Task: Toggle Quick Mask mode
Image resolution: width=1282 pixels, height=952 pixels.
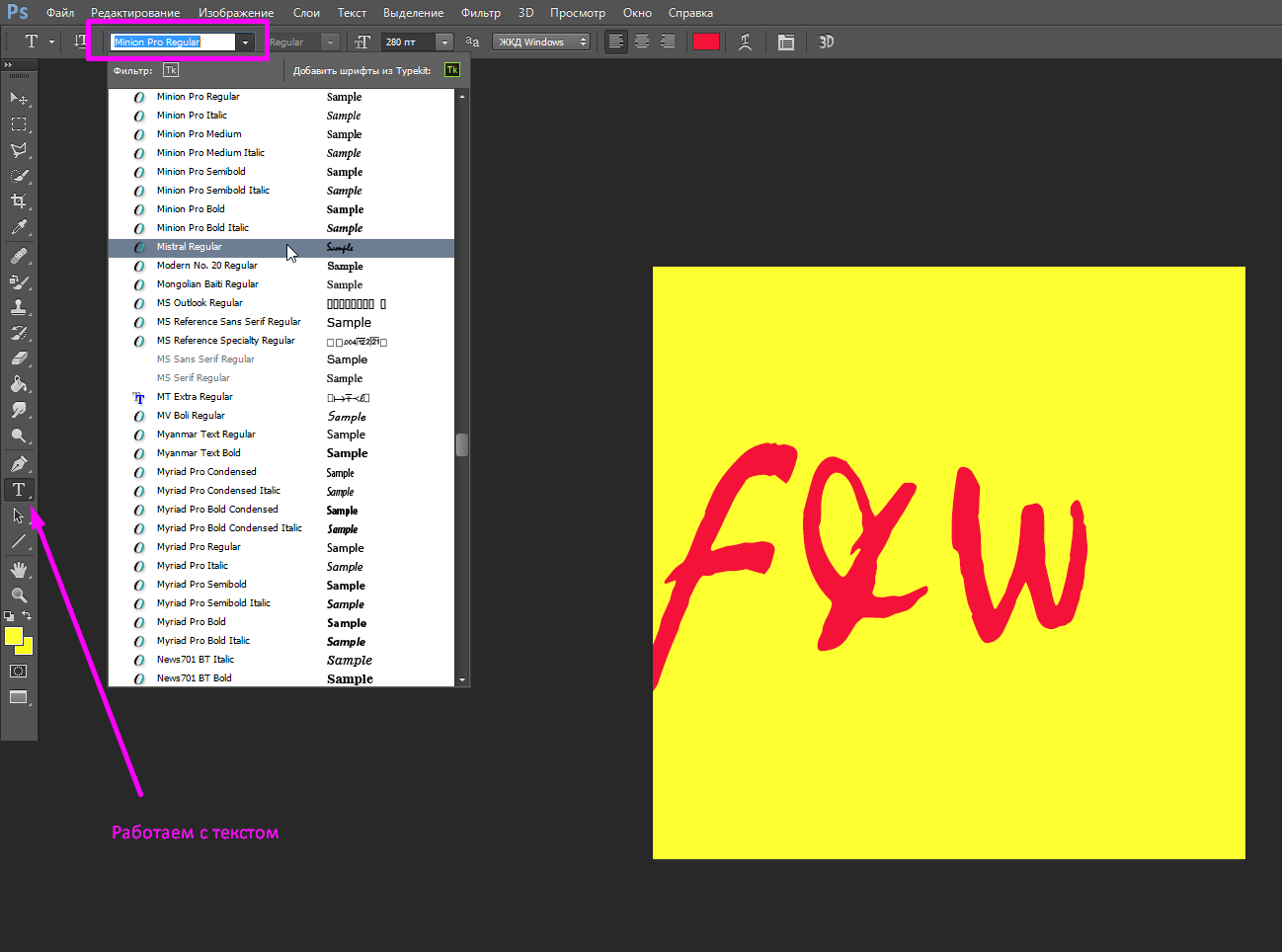Action: pyautogui.click(x=19, y=672)
